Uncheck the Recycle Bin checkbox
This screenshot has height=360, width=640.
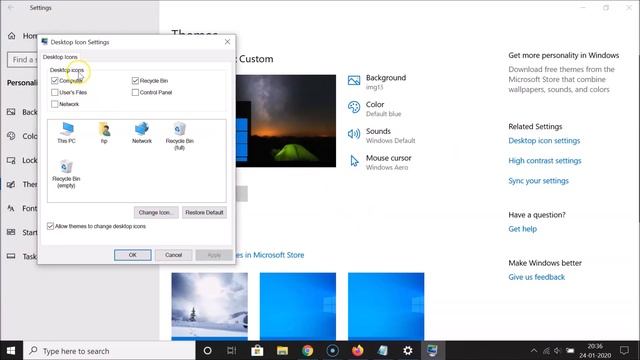tap(135, 81)
